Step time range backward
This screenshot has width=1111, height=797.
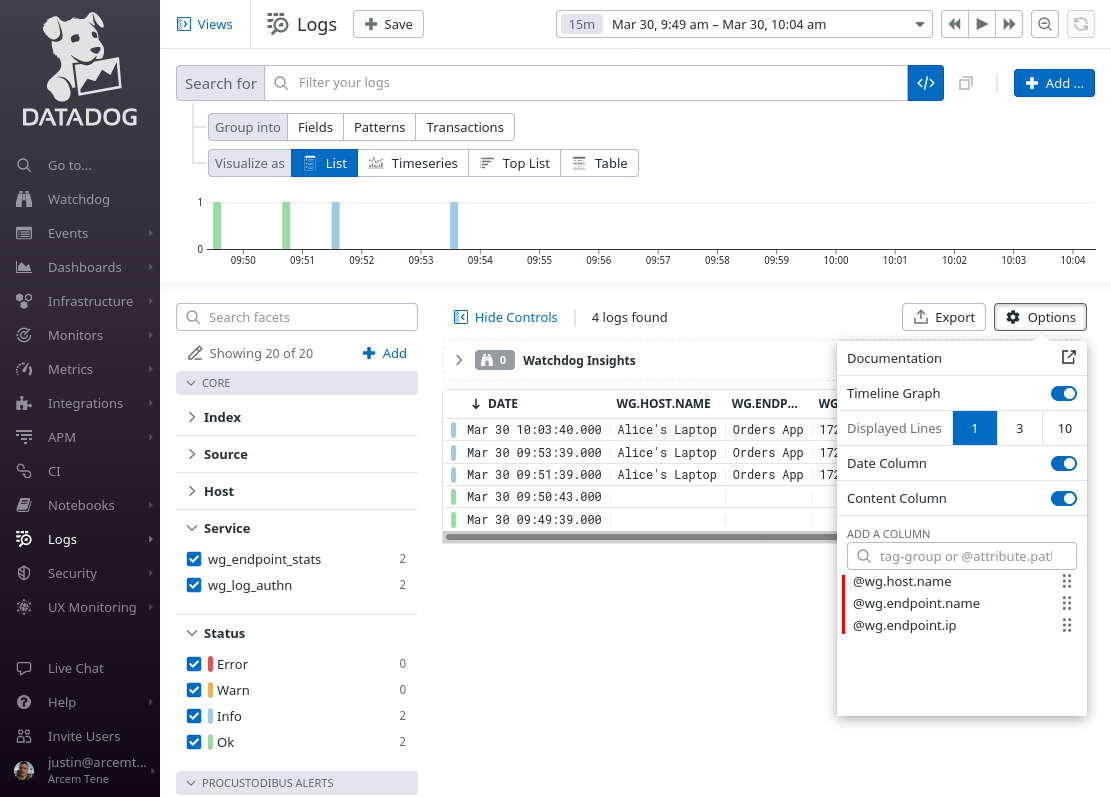(954, 24)
